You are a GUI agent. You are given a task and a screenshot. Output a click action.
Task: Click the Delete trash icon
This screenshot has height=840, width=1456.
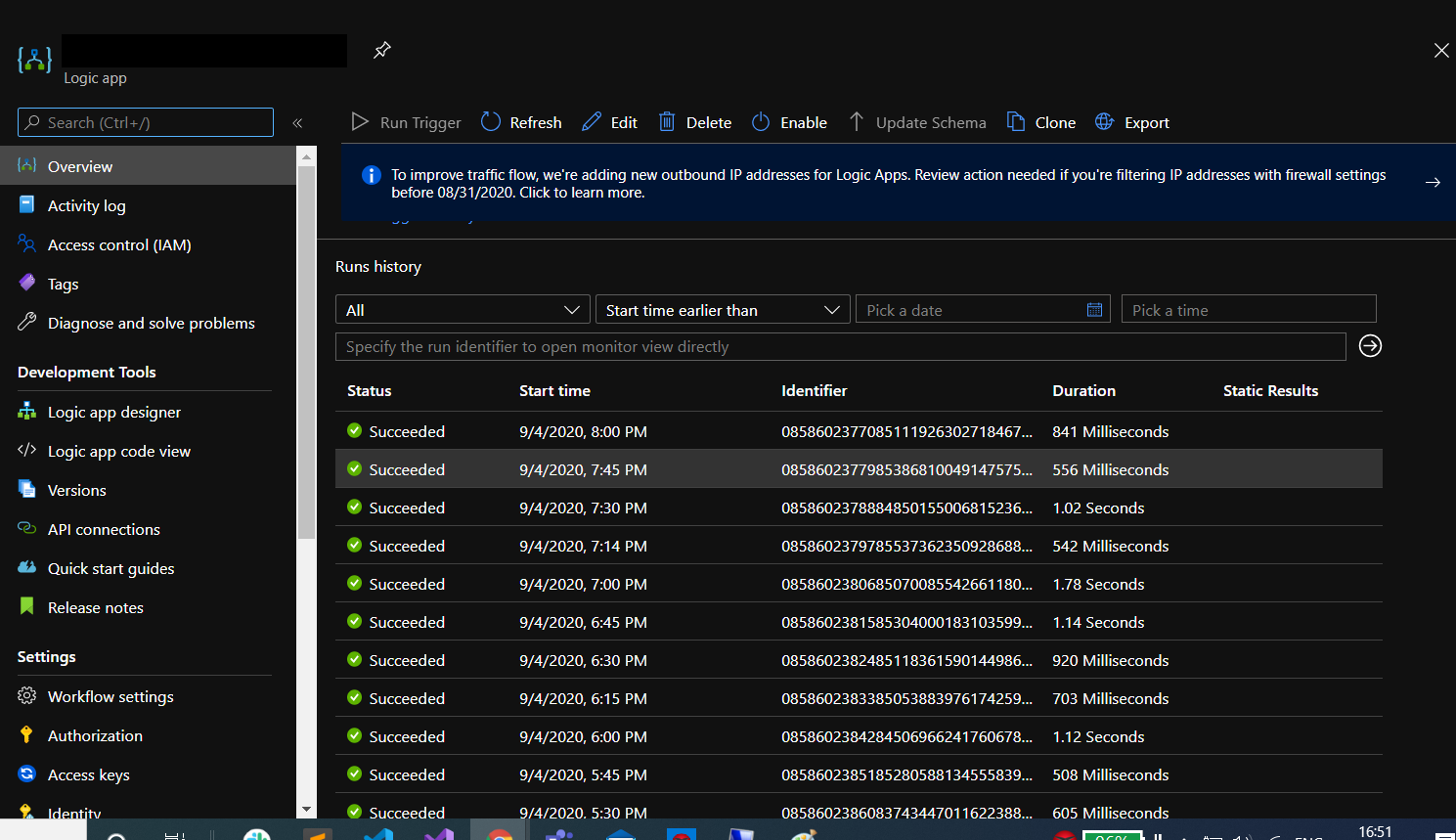pyautogui.click(x=667, y=122)
